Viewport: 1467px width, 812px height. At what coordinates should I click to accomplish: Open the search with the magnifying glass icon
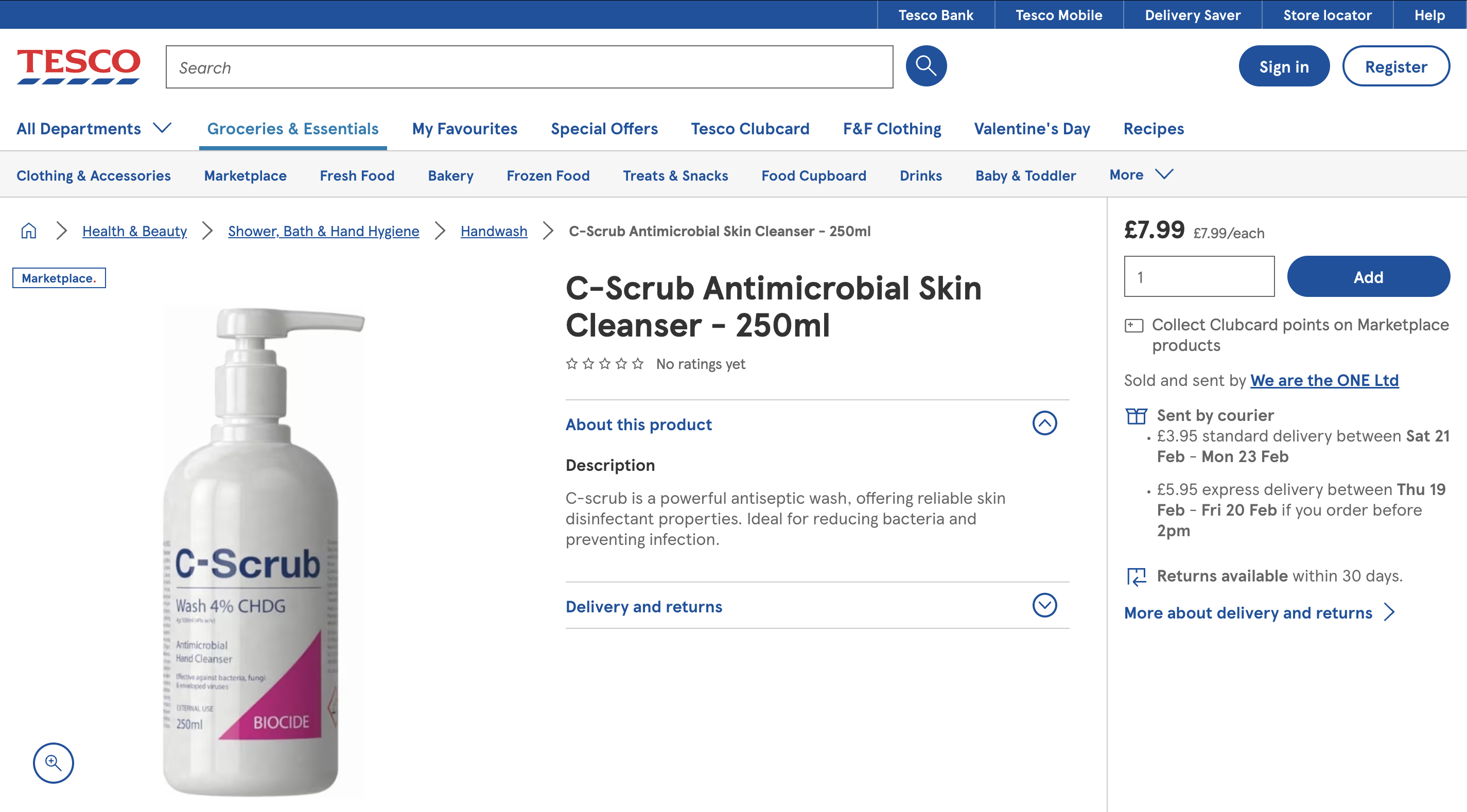click(x=925, y=65)
